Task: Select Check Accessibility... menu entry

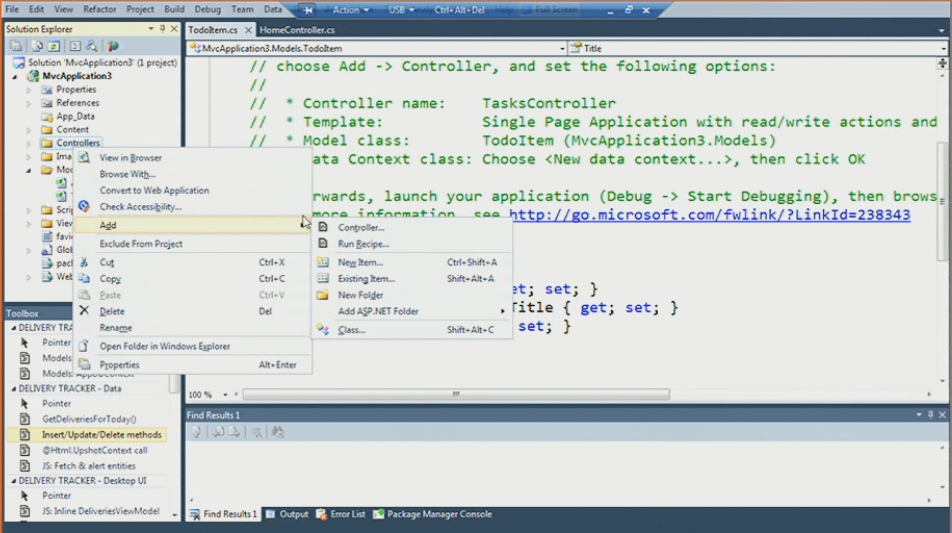Action: tap(140, 207)
